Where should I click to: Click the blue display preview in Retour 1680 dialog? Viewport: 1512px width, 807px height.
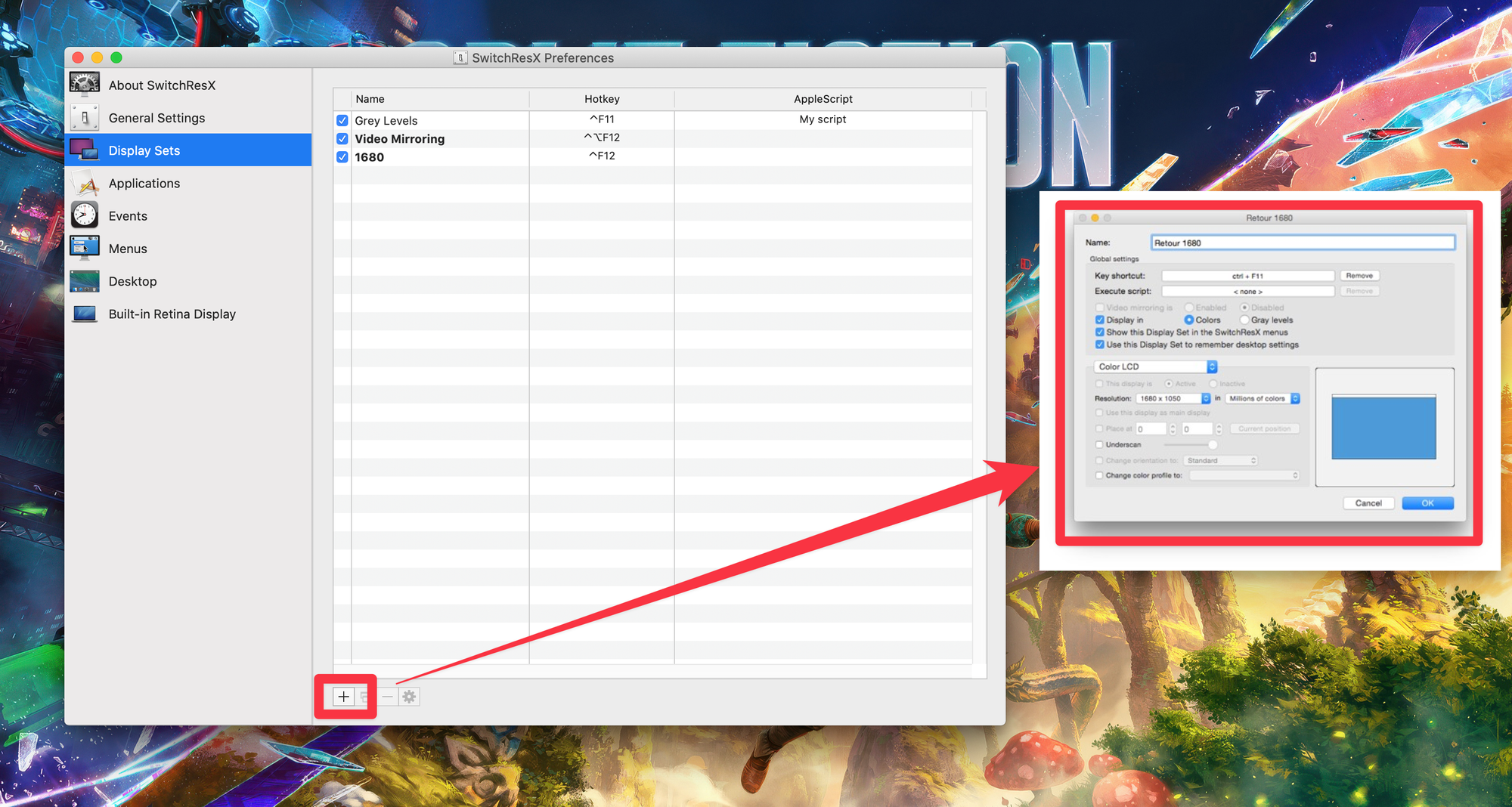(x=1383, y=427)
